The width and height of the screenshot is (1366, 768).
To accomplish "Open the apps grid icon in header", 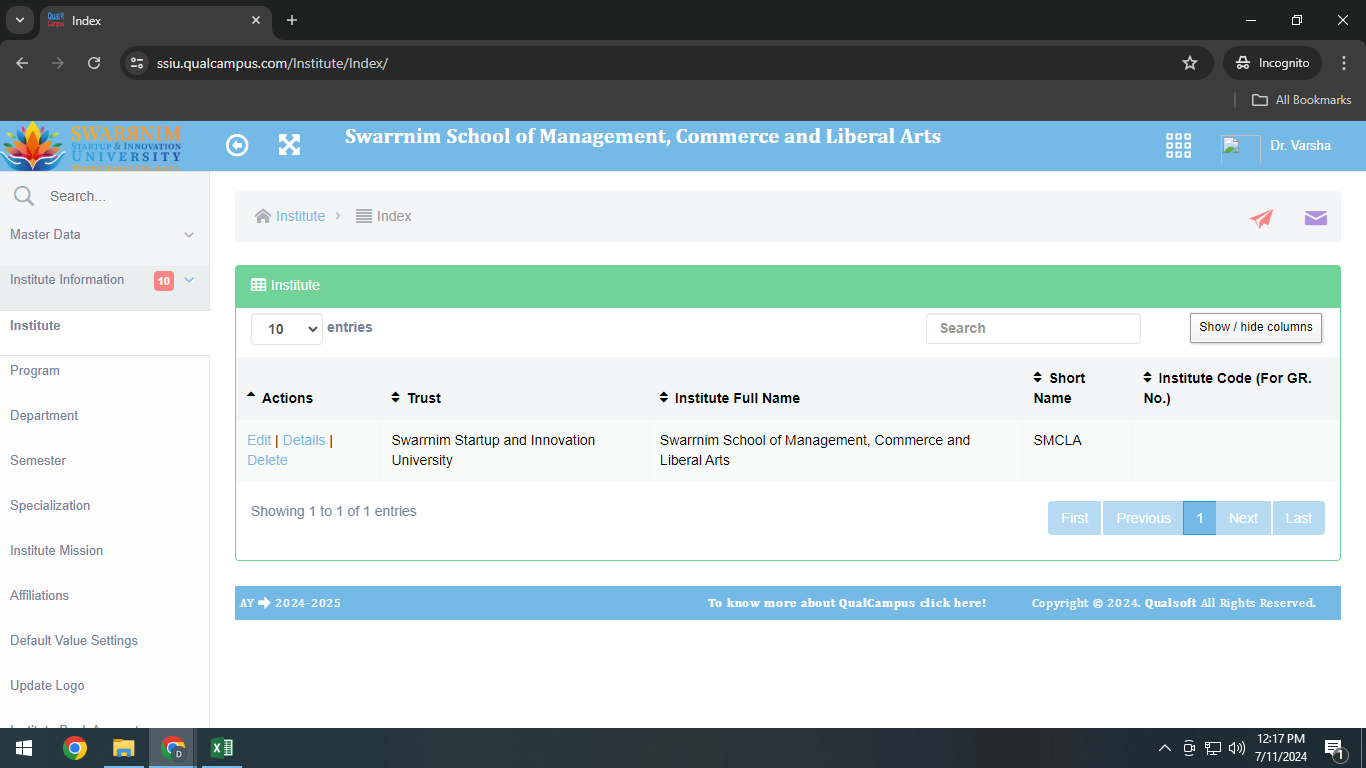I will tap(1178, 146).
